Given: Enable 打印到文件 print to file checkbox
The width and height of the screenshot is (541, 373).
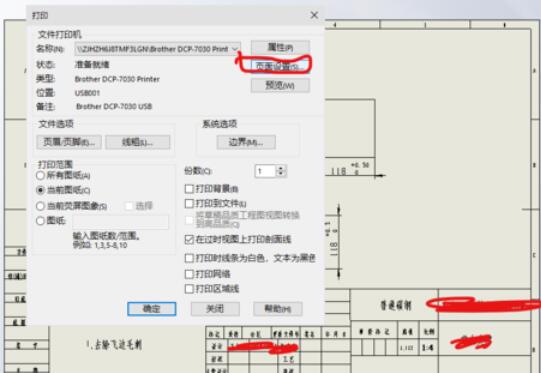Looking at the screenshot, I should coord(189,204).
